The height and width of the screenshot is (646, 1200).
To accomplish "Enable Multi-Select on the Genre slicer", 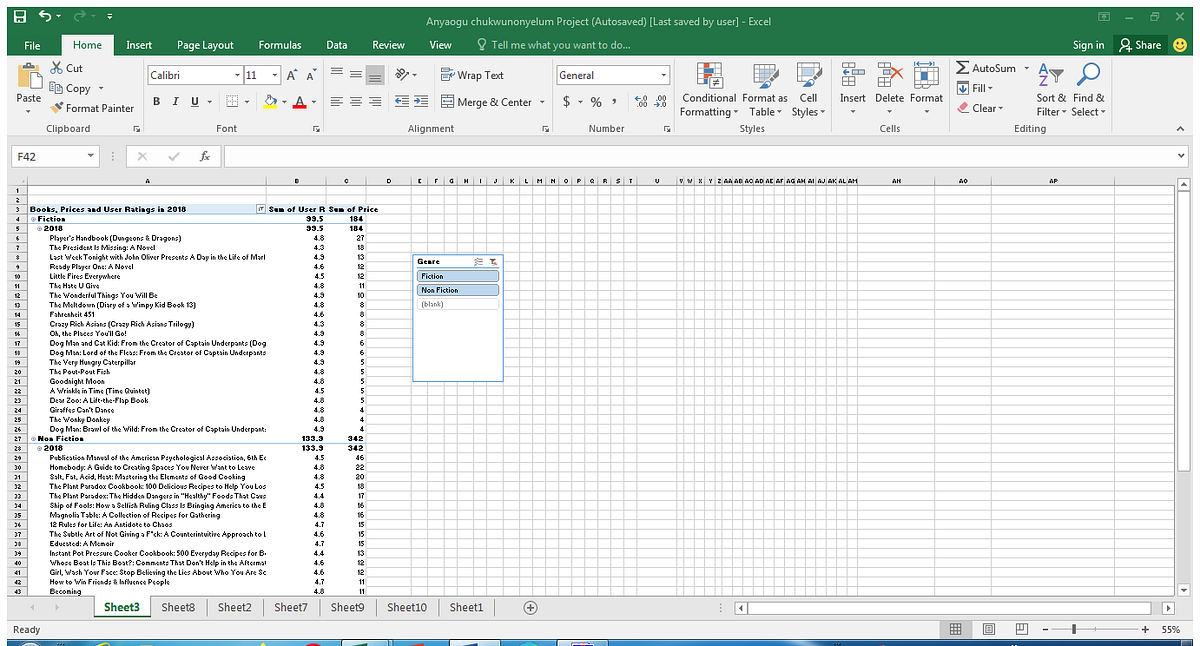I will 478,261.
